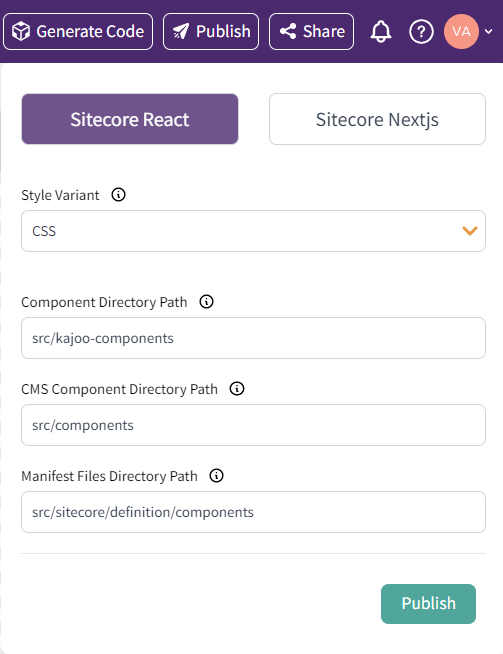Click CMS Component Directory Path info icon

pyautogui.click(x=237, y=388)
